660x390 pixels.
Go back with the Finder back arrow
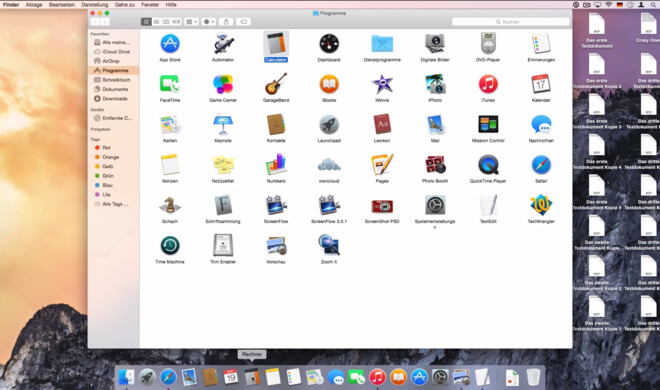[x=95, y=21]
